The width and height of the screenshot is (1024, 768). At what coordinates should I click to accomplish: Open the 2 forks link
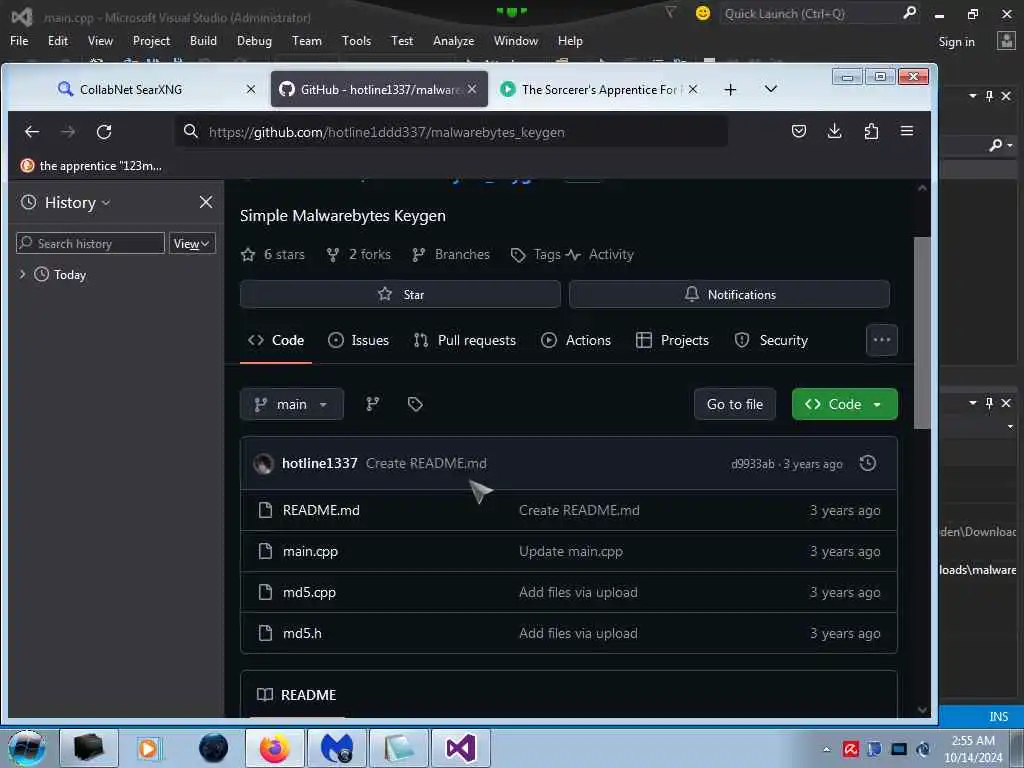359,255
